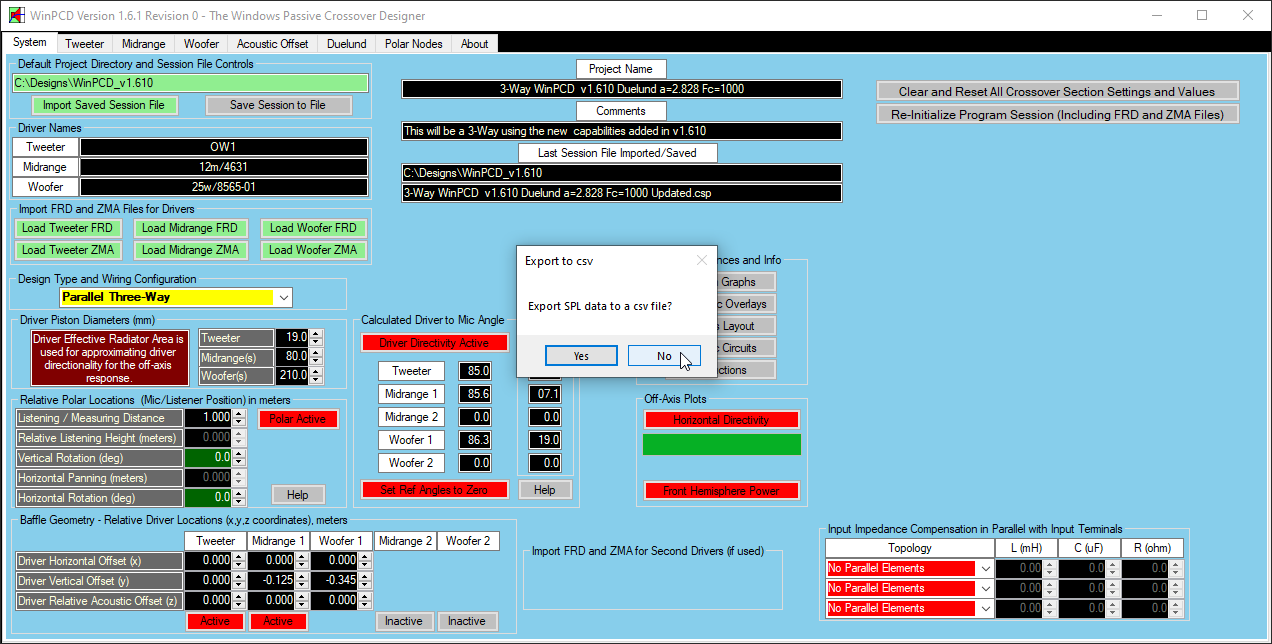Screen dimensions: 1272x644
Task: Click the green off-axis plot bar
Action: tap(722, 445)
